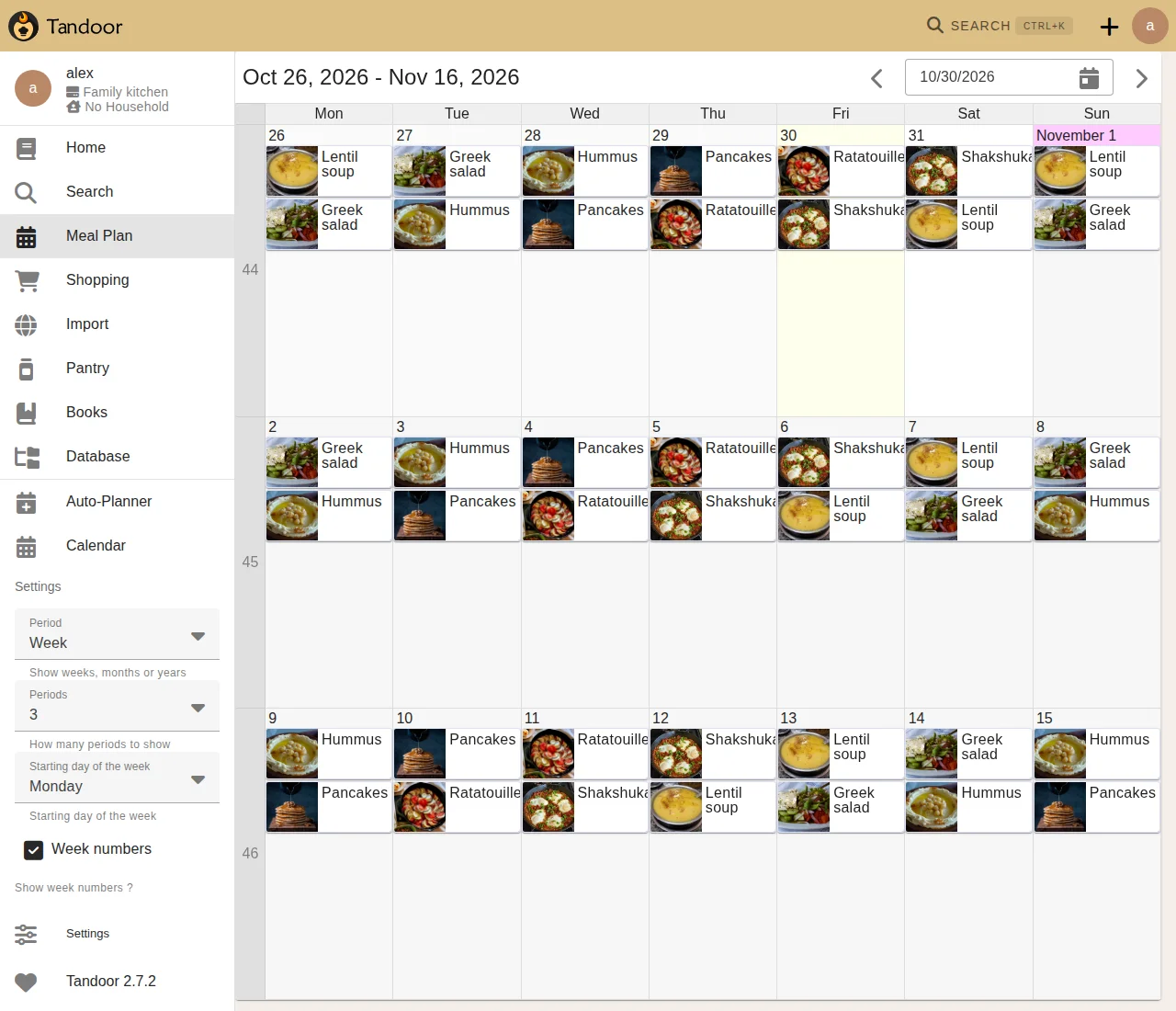The image size is (1176, 1011).
Task: Open Calendar in the sidebar
Action: (x=117, y=546)
